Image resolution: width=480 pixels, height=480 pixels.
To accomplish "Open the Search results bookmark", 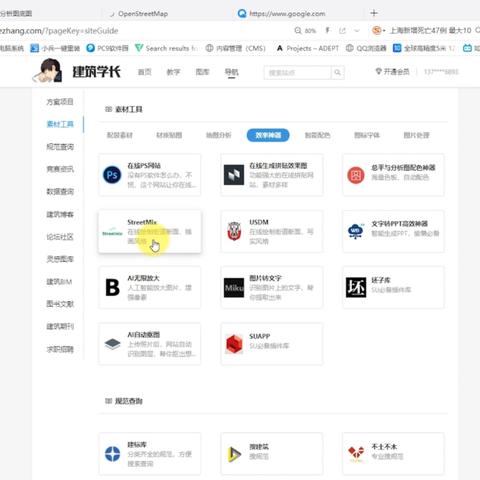I will (x=166, y=48).
